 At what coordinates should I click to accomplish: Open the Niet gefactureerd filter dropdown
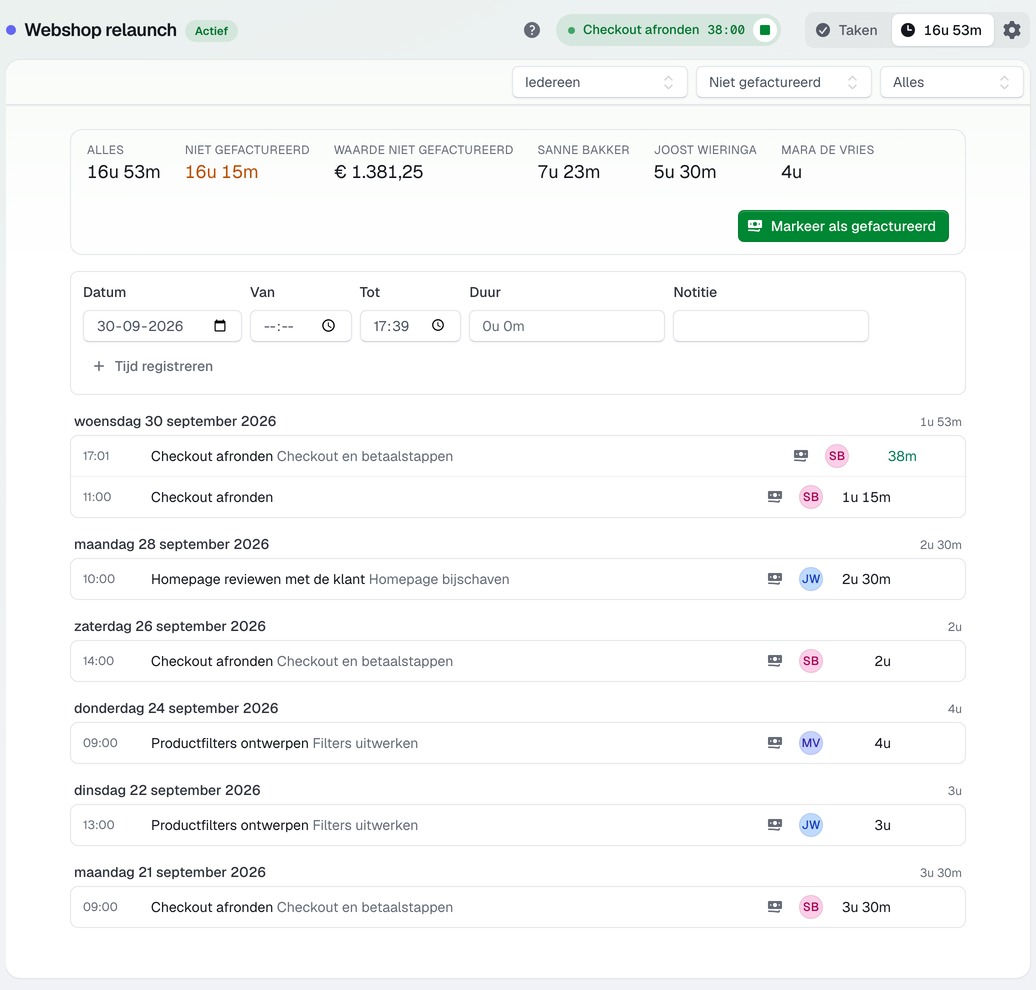click(x=783, y=83)
